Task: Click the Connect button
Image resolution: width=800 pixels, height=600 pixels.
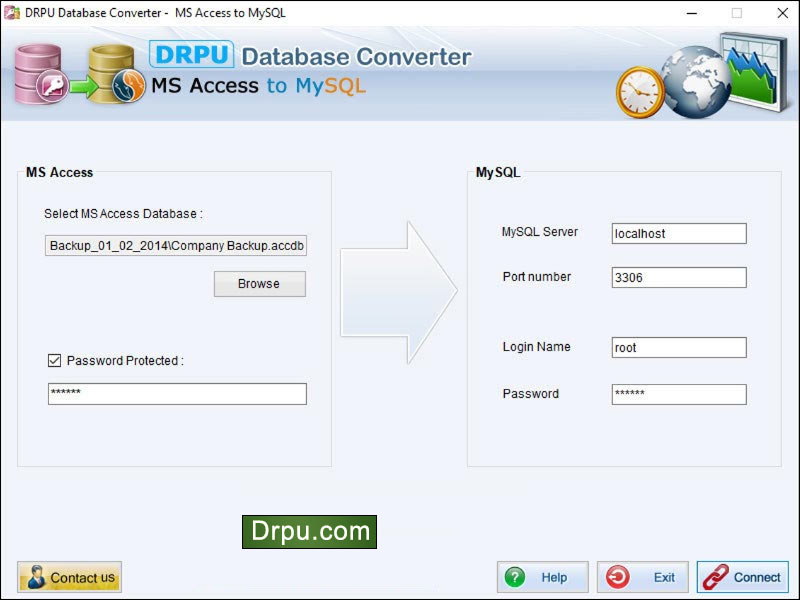Action: pyautogui.click(x=744, y=577)
